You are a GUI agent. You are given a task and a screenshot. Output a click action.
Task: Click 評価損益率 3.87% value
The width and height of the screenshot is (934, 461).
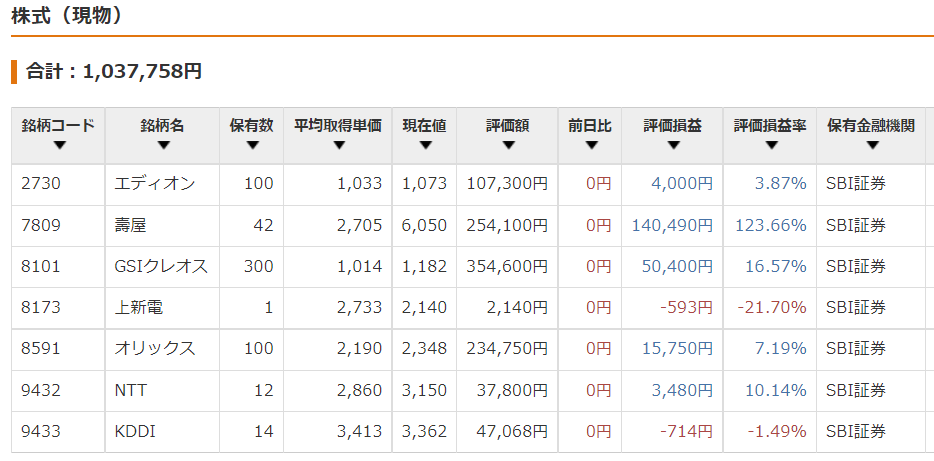(x=780, y=183)
